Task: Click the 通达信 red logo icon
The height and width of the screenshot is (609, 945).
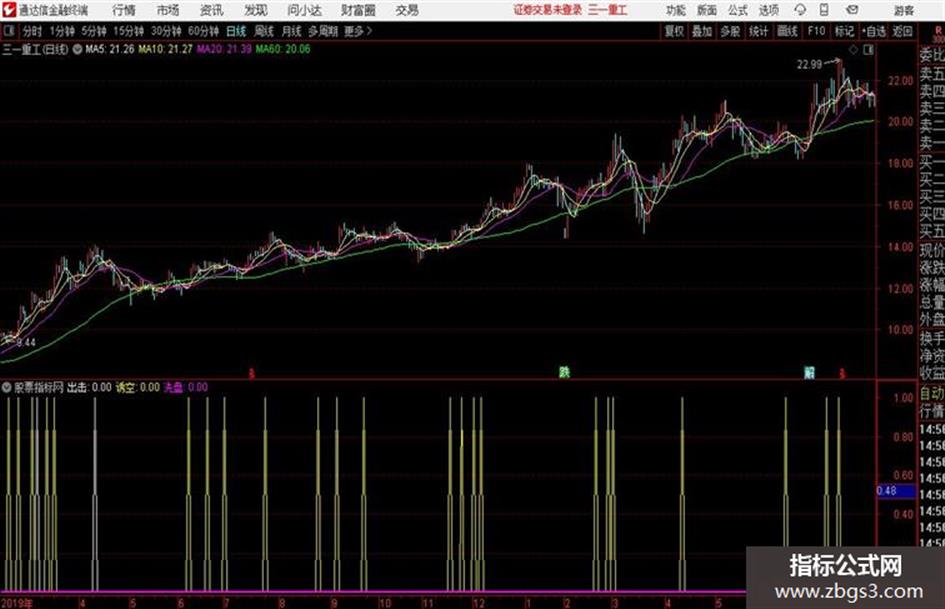Action: pos(8,10)
